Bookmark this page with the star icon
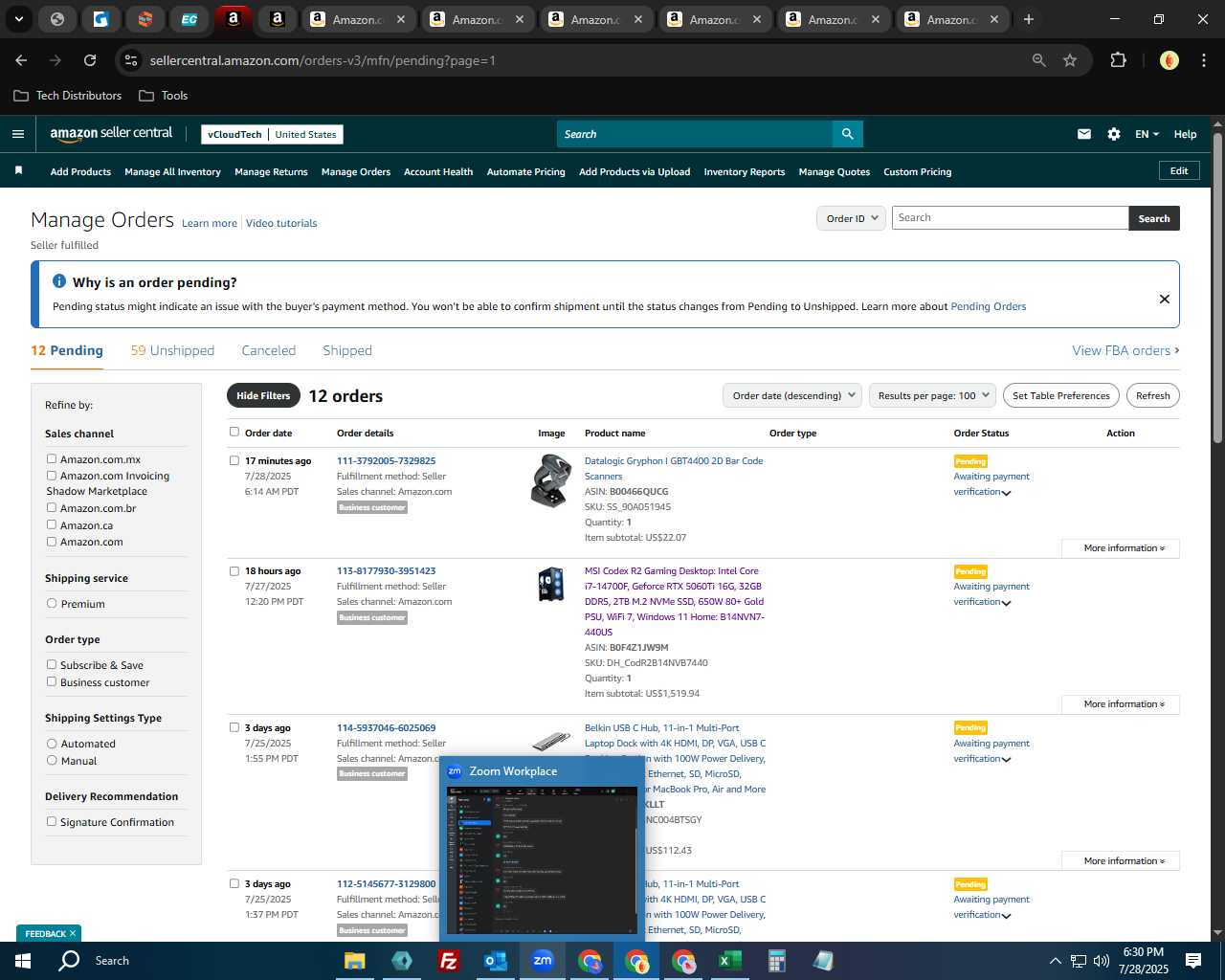1225x980 pixels. [1070, 60]
